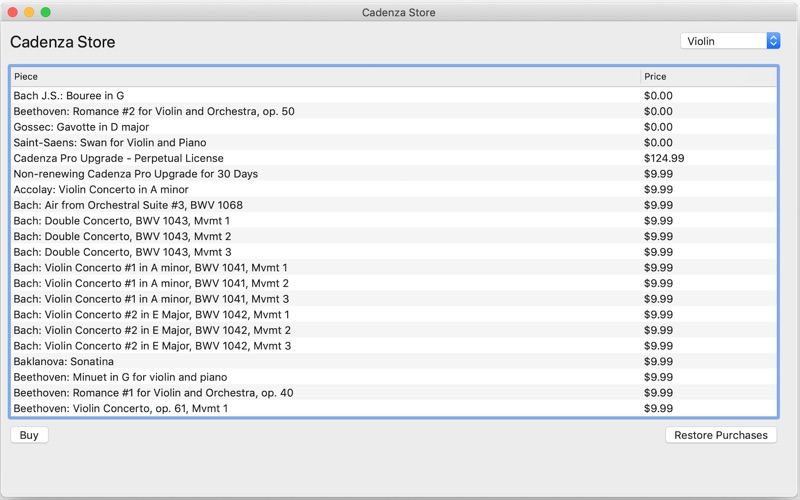Click $0.00 price of Gossec Gavotte
Screen dimensions: 800x500
click(x=658, y=127)
